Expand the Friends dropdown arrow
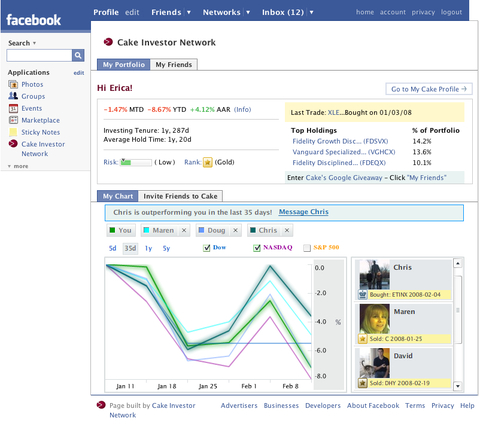This screenshot has height=430, width=480. click(189, 12)
